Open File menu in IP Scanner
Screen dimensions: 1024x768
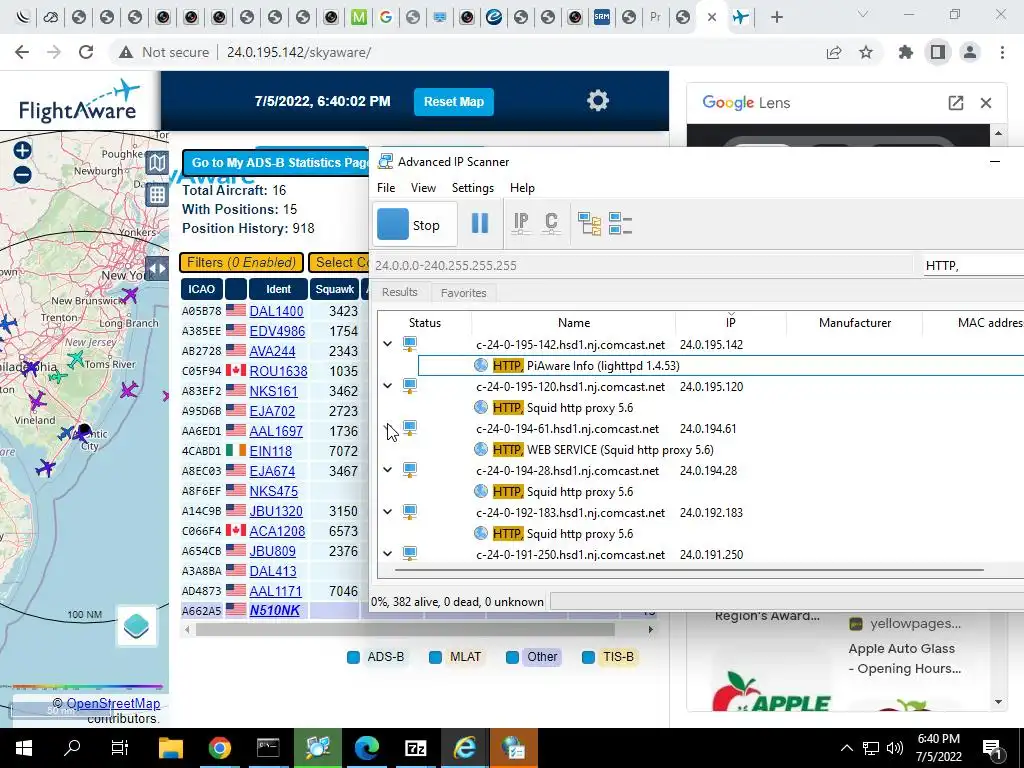(386, 188)
